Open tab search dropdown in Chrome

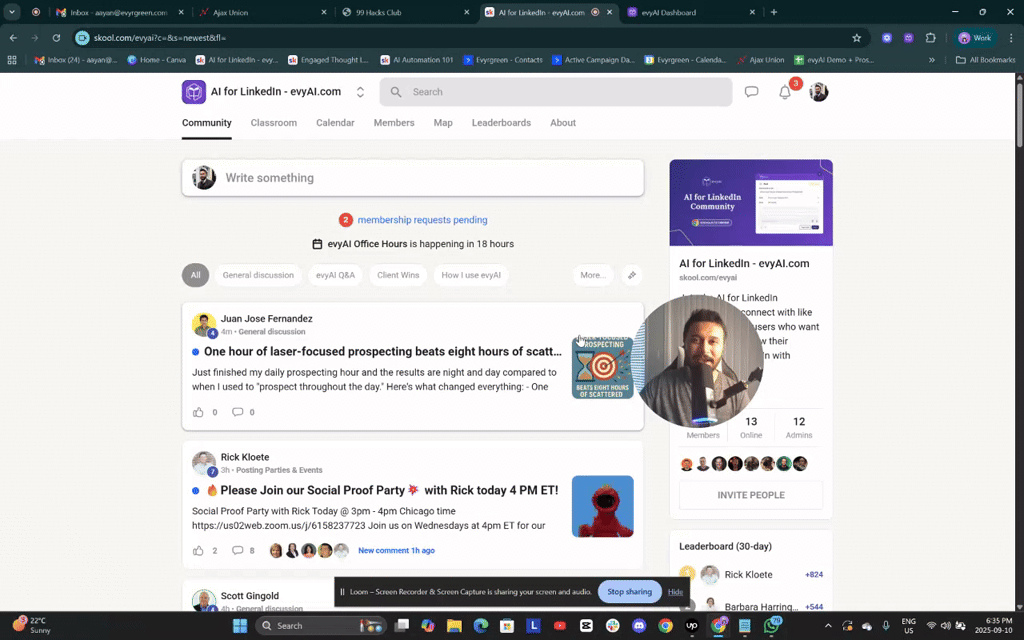coord(12,12)
